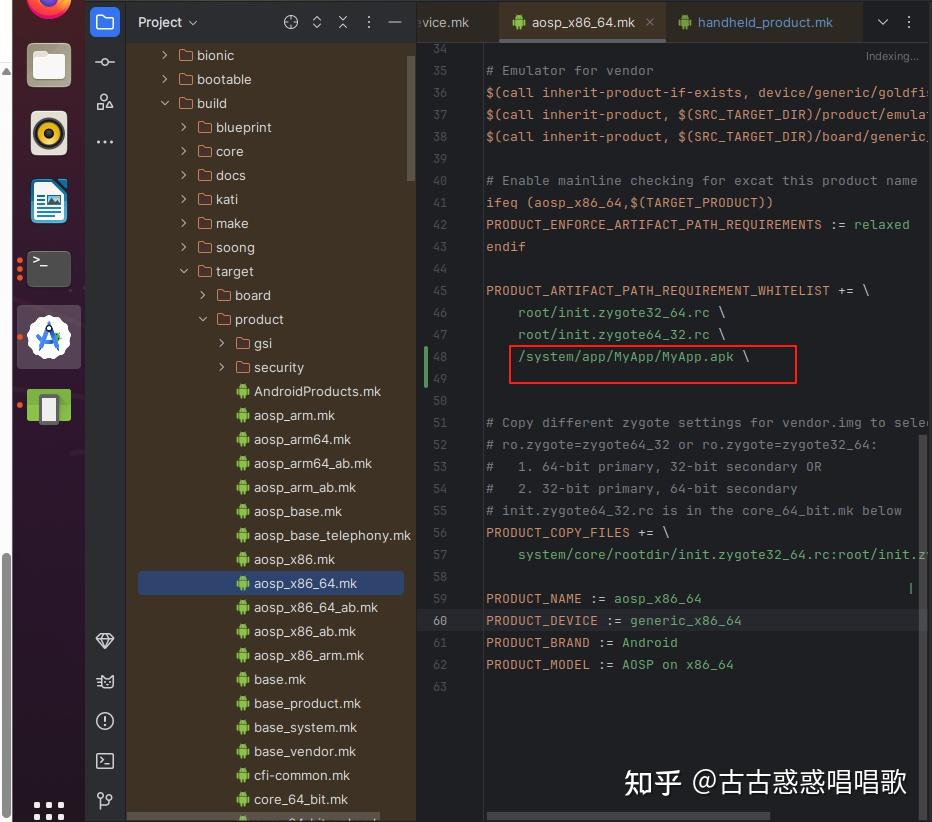Image resolution: width=932 pixels, height=822 pixels.
Task: Open Android Studio in Ubuntu dock
Action: (x=49, y=337)
